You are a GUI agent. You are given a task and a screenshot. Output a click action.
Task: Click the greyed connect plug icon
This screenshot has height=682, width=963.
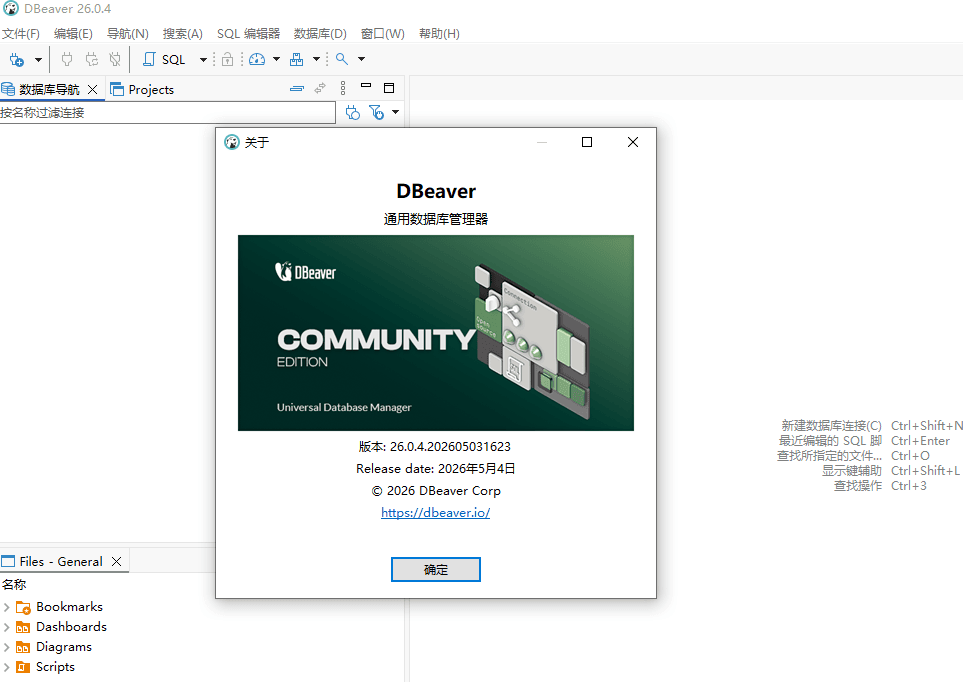click(x=67, y=60)
